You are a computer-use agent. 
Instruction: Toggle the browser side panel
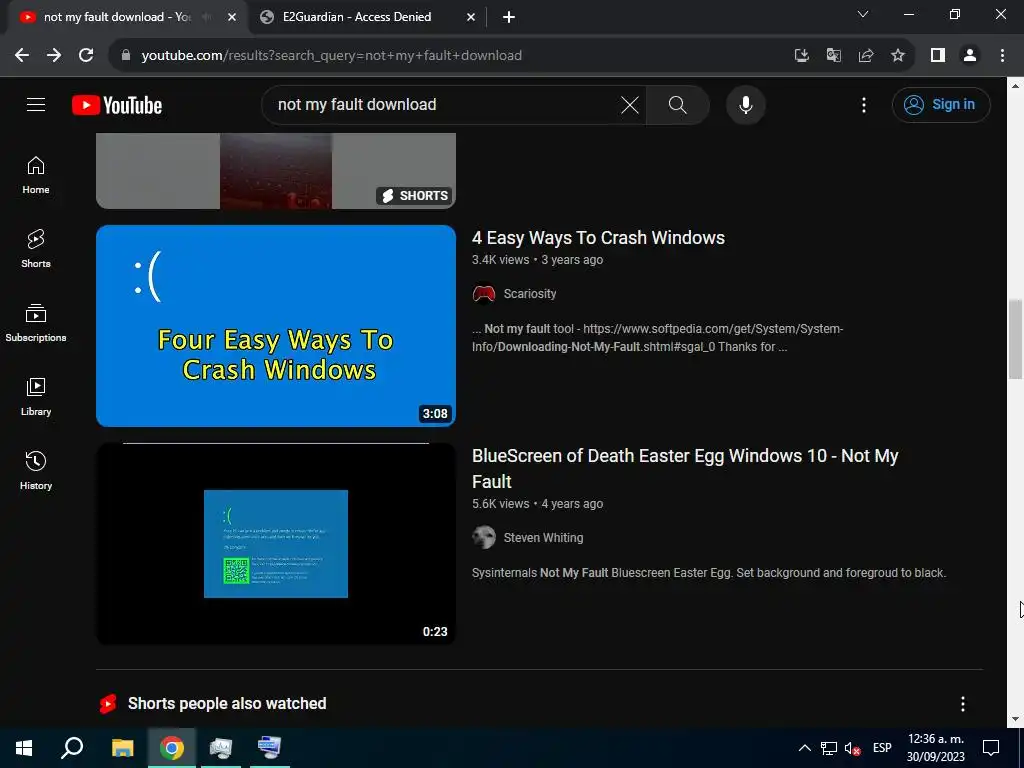pyautogui.click(x=938, y=56)
